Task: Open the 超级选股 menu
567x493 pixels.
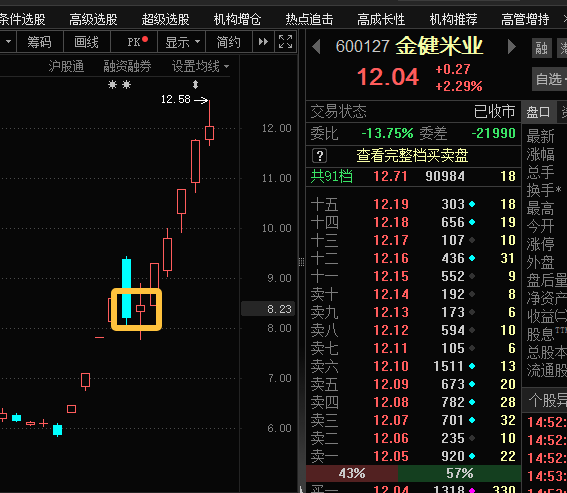Action: click(x=165, y=19)
